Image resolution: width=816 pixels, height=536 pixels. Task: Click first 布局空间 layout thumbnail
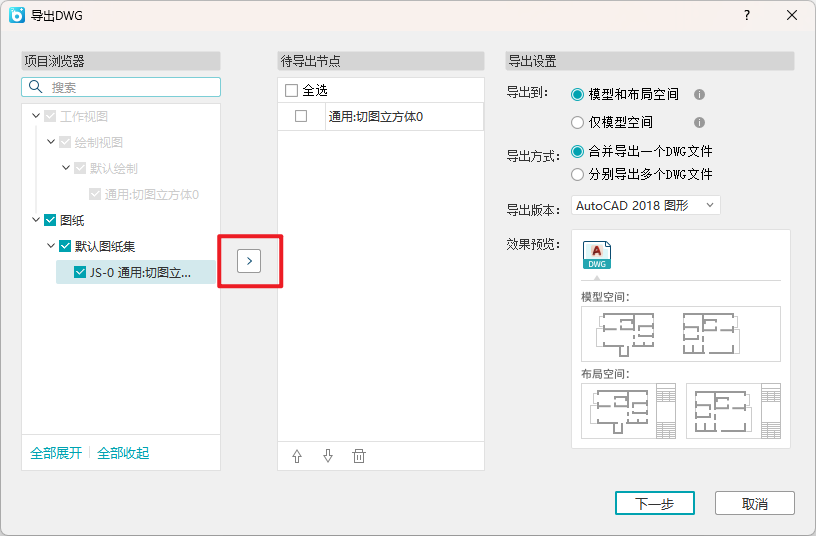click(629, 411)
